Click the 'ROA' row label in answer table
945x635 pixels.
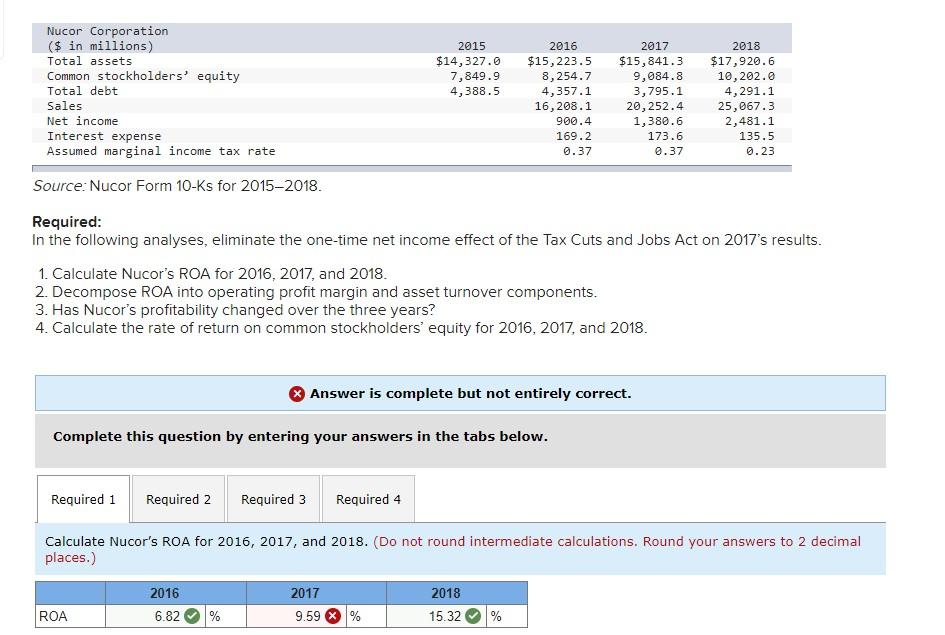53,616
